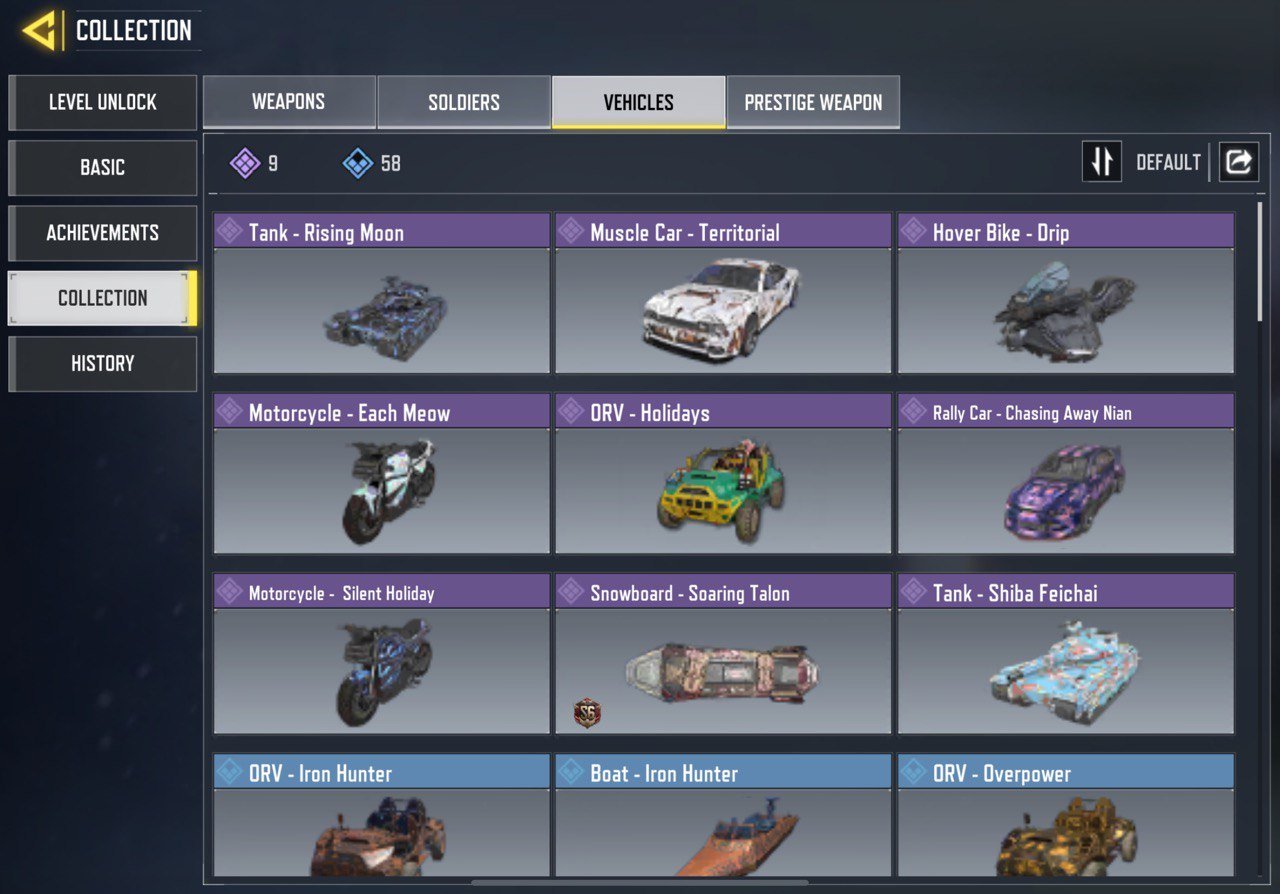The image size is (1280, 894).
Task: Open the History section
Action: [103, 364]
